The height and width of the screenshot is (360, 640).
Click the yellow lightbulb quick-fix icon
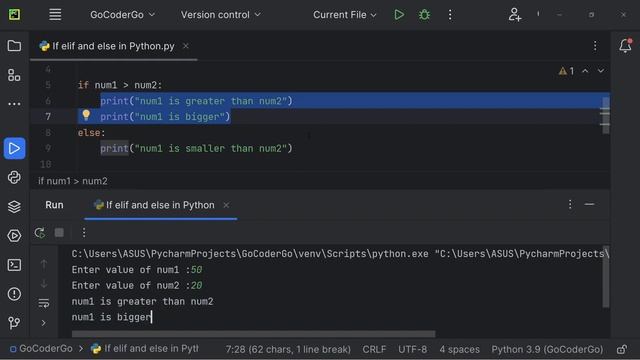[86, 115]
